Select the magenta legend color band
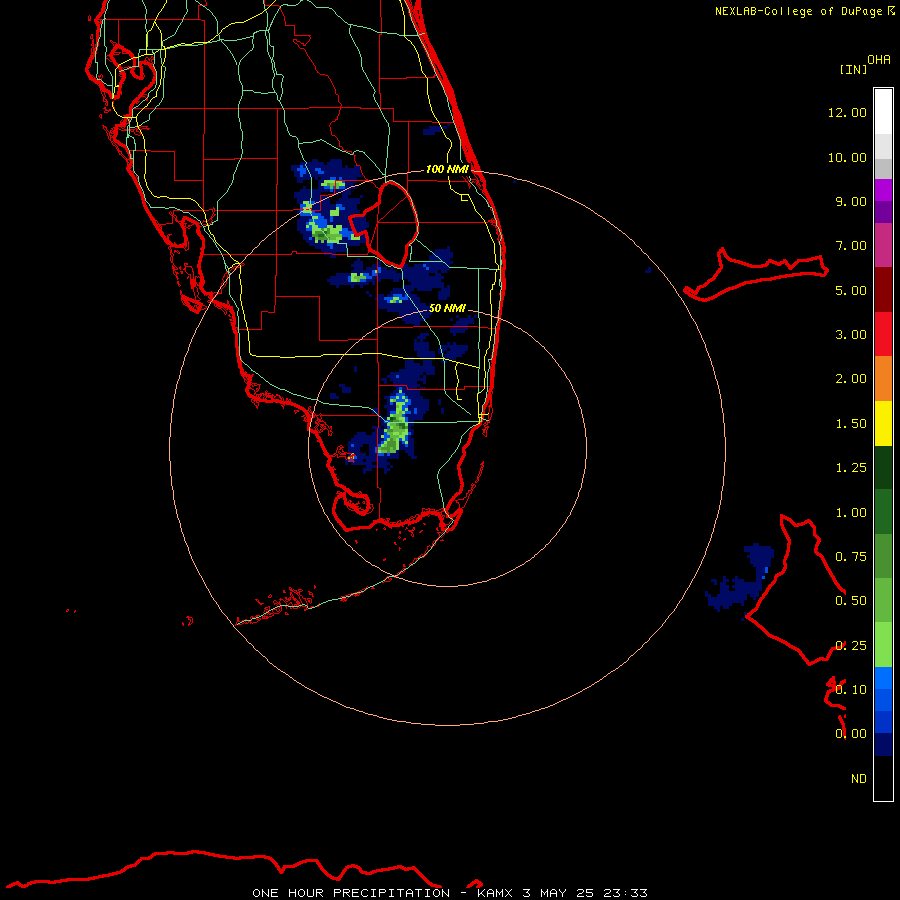The image size is (900, 900). pos(883,190)
